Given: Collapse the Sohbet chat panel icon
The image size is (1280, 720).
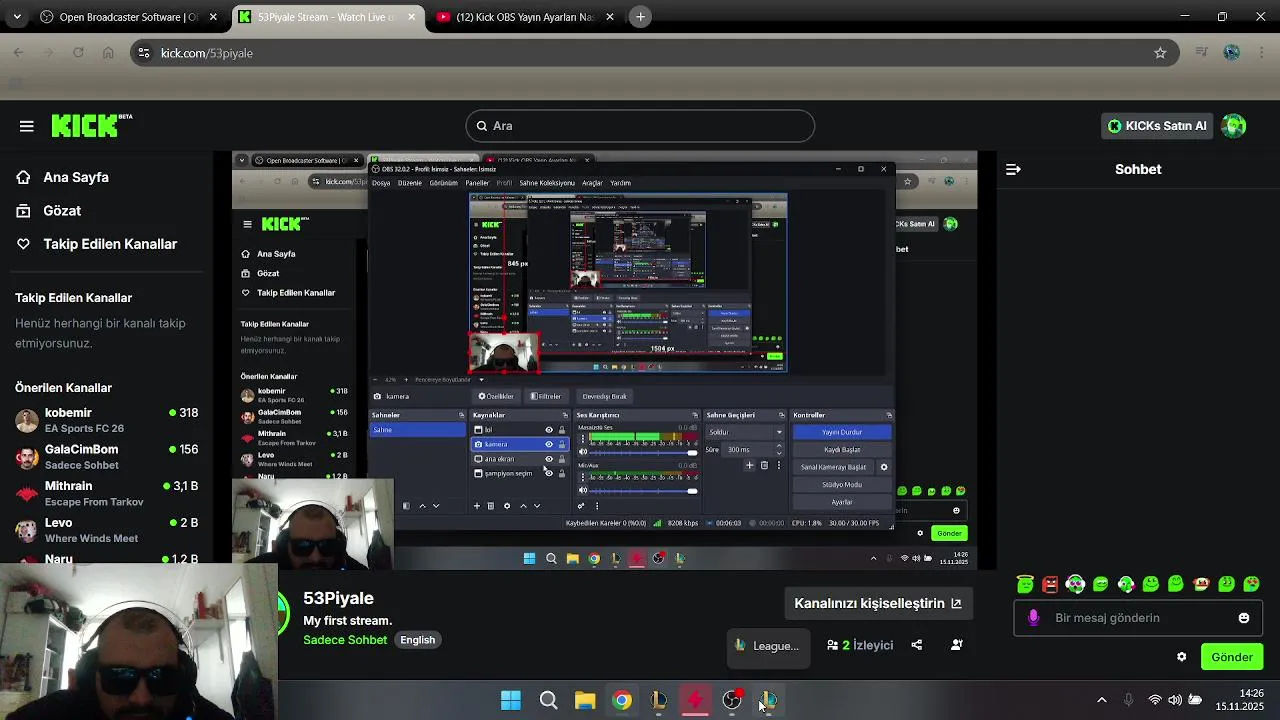Looking at the screenshot, I should click(x=1013, y=169).
